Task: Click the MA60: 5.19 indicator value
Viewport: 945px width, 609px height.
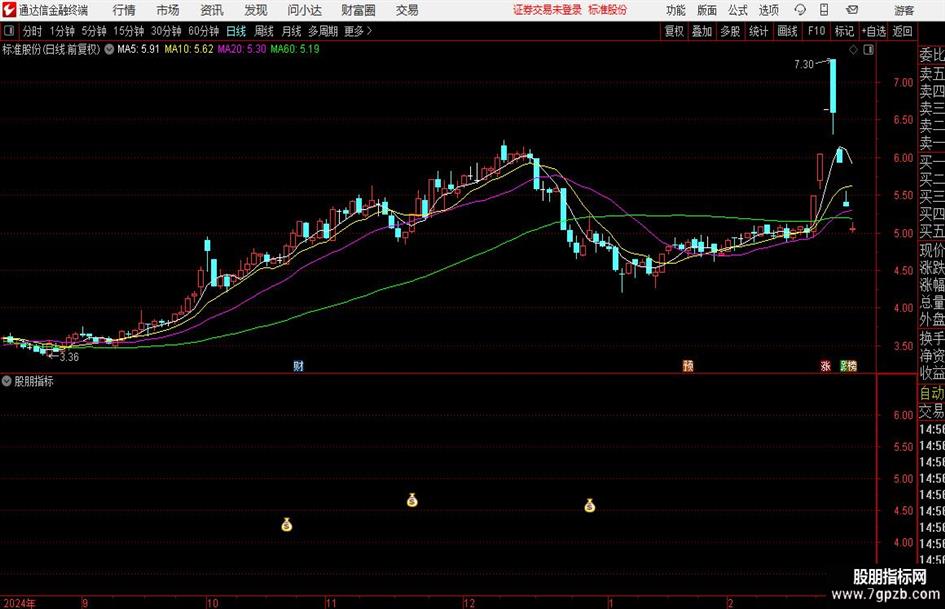Action: 295,49
